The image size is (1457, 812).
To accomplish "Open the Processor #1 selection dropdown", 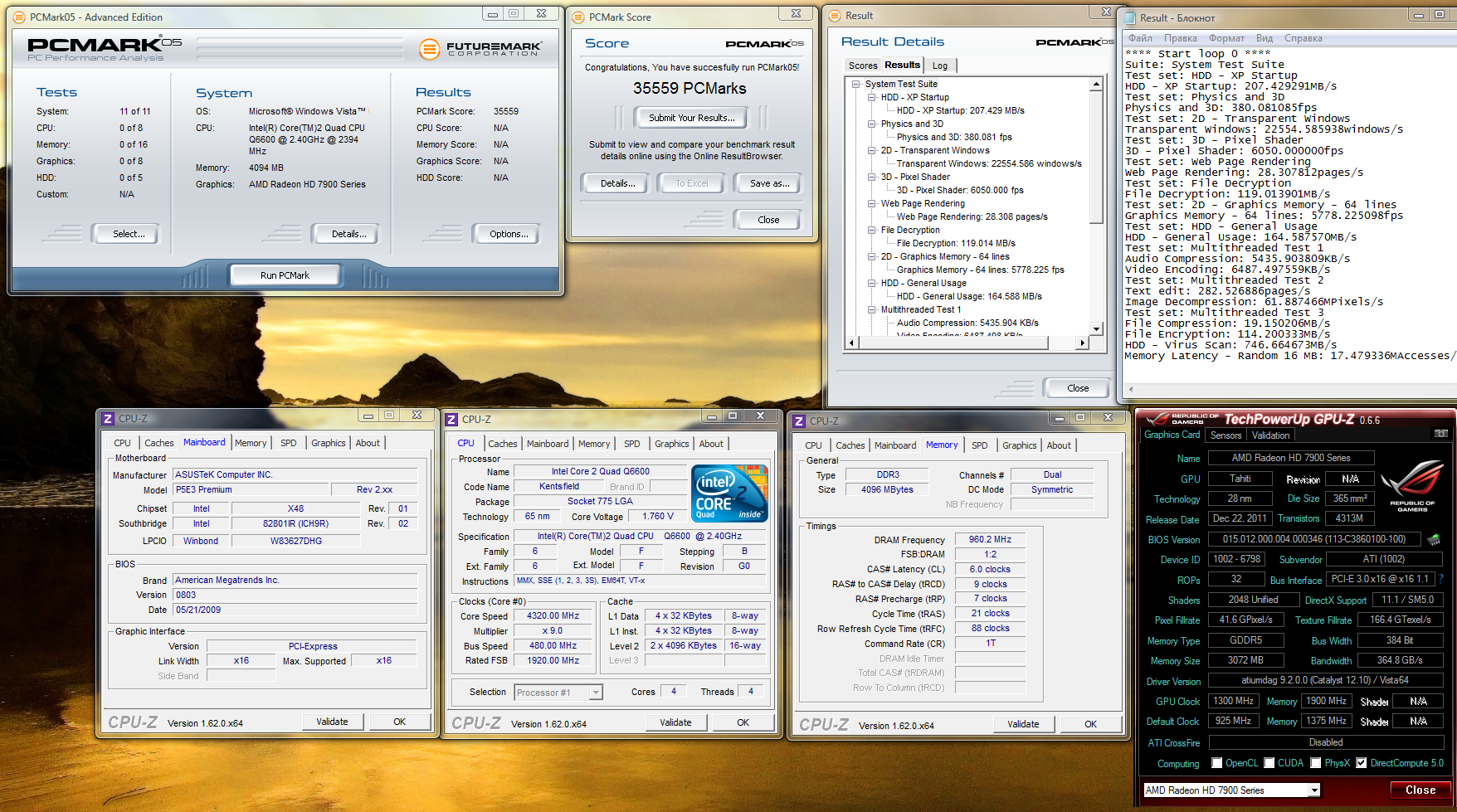I will click(x=596, y=693).
